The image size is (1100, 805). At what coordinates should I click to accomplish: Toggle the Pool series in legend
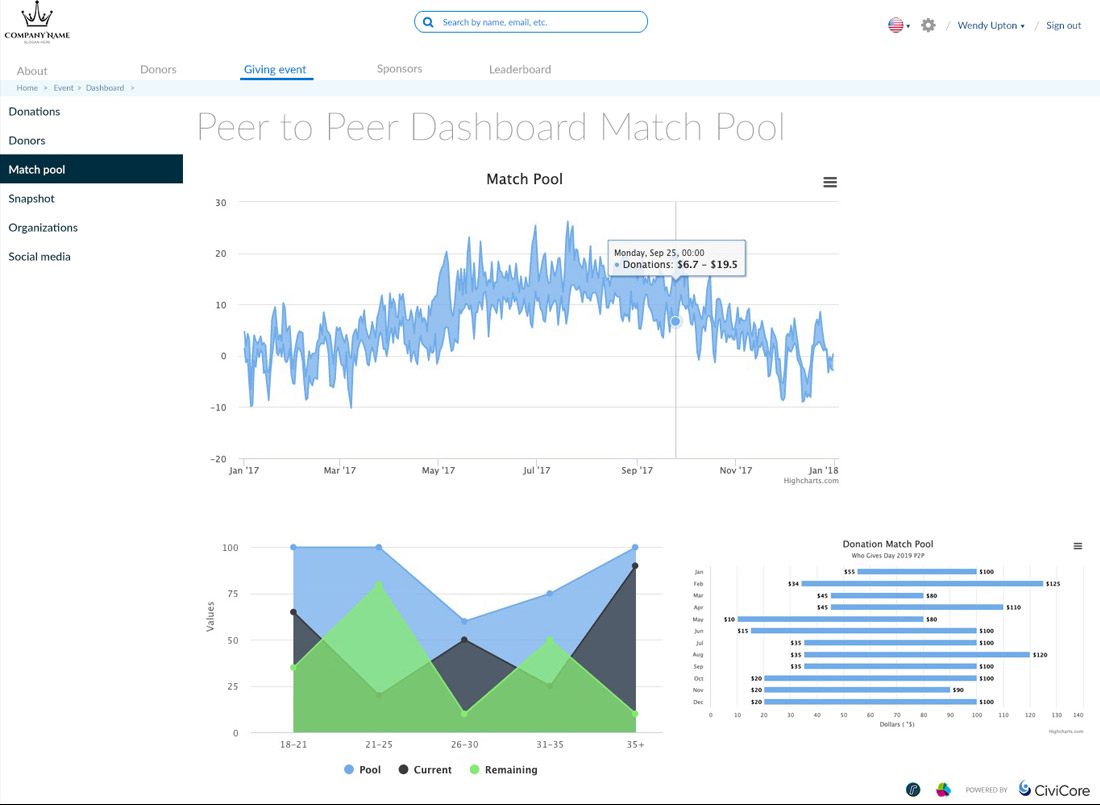pos(361,770)
